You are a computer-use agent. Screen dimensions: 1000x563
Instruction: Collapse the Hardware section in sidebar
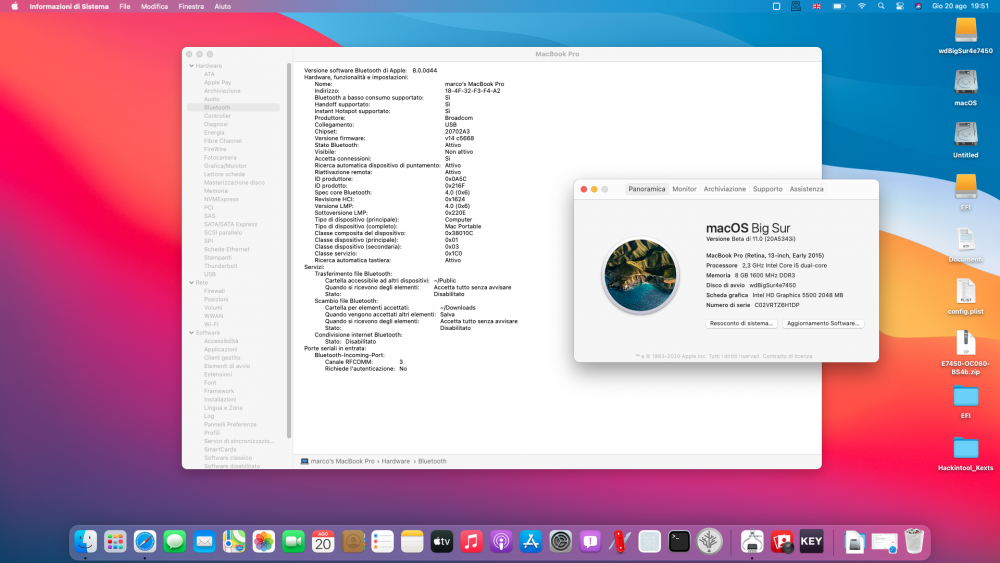coord(190,65)
